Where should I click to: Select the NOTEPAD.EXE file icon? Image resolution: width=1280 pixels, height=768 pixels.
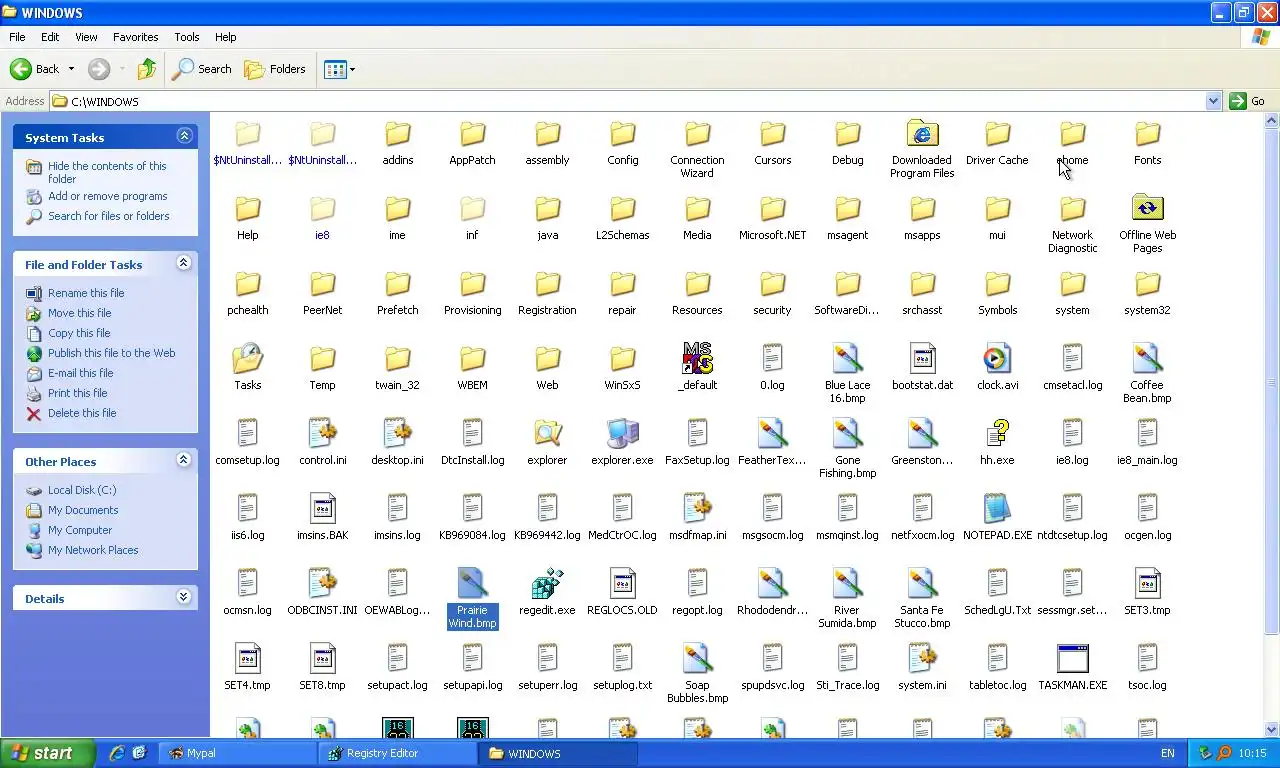(997, 508)
